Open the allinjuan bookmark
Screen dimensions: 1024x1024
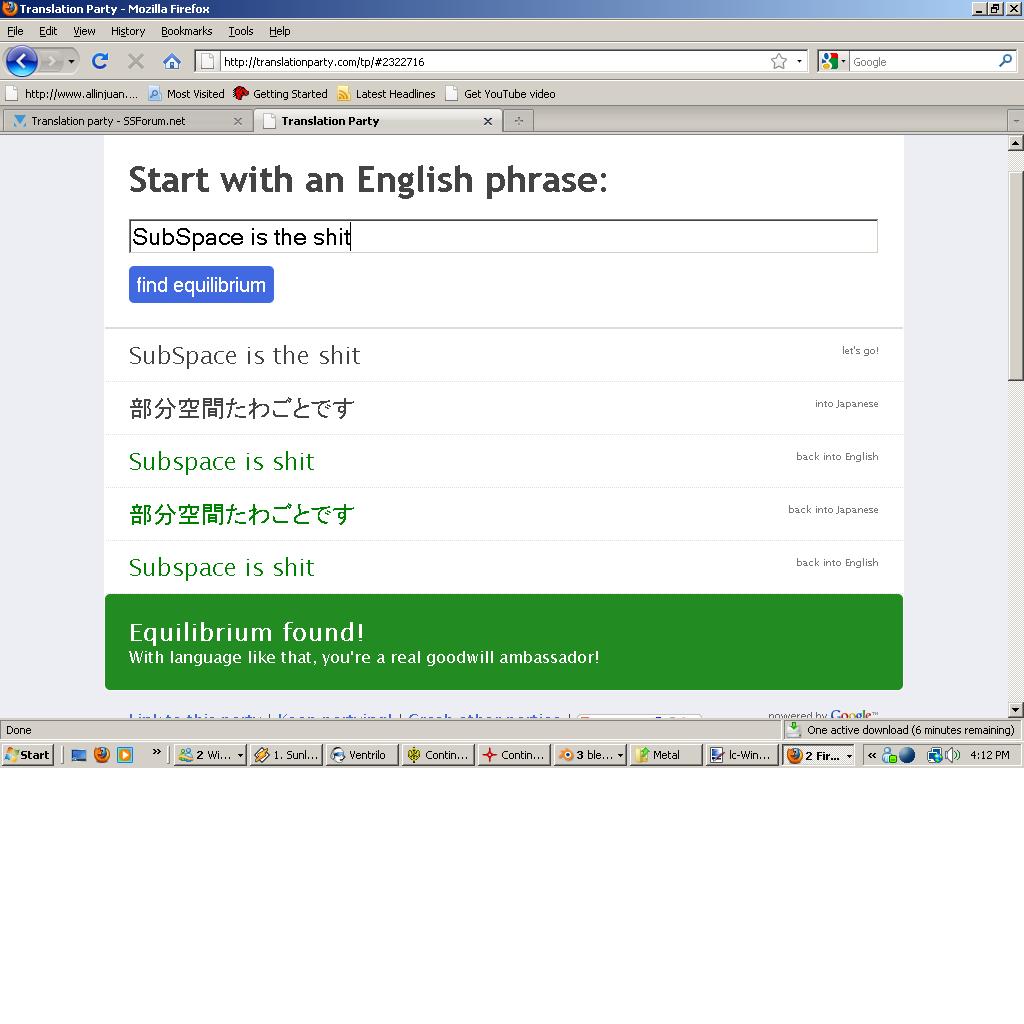click(x=72, y=93)
